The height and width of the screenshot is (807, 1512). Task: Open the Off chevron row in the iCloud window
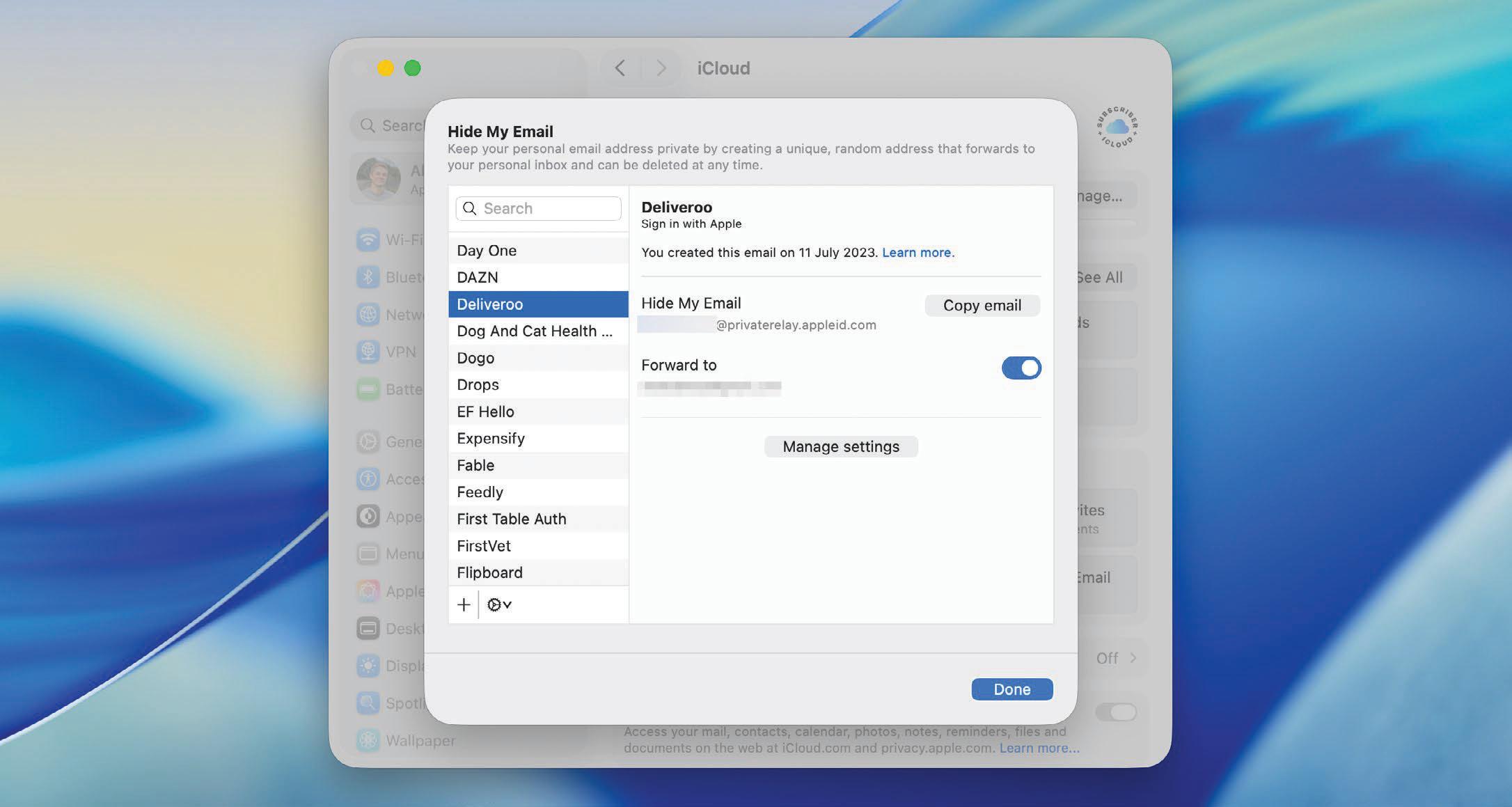tap(1116, 658)
